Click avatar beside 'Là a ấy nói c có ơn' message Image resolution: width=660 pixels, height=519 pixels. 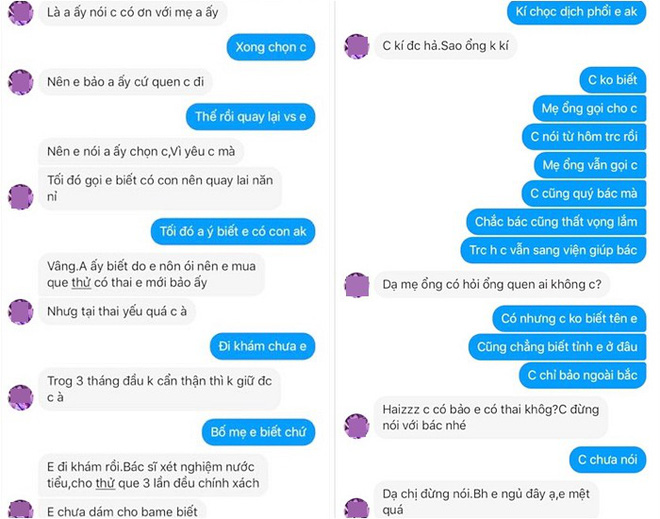coord(21,13)
